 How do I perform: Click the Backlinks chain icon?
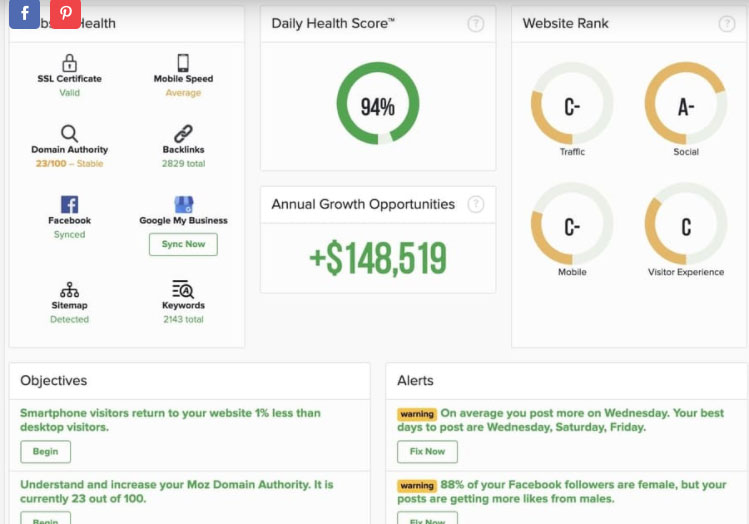pyautogui.click(x=183, y=133)
